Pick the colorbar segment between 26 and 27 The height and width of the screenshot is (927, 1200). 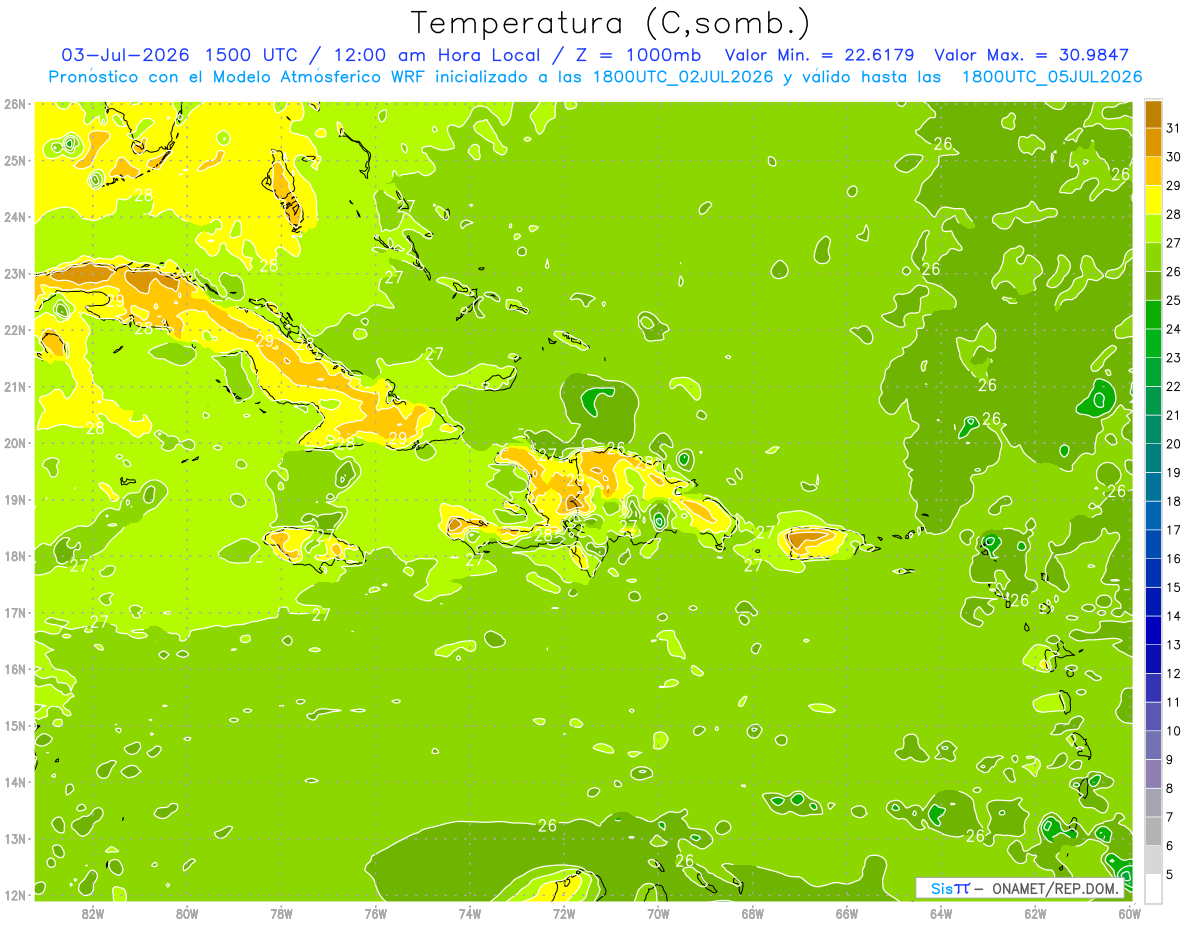pyautogui.click(x=1153, y=256)
